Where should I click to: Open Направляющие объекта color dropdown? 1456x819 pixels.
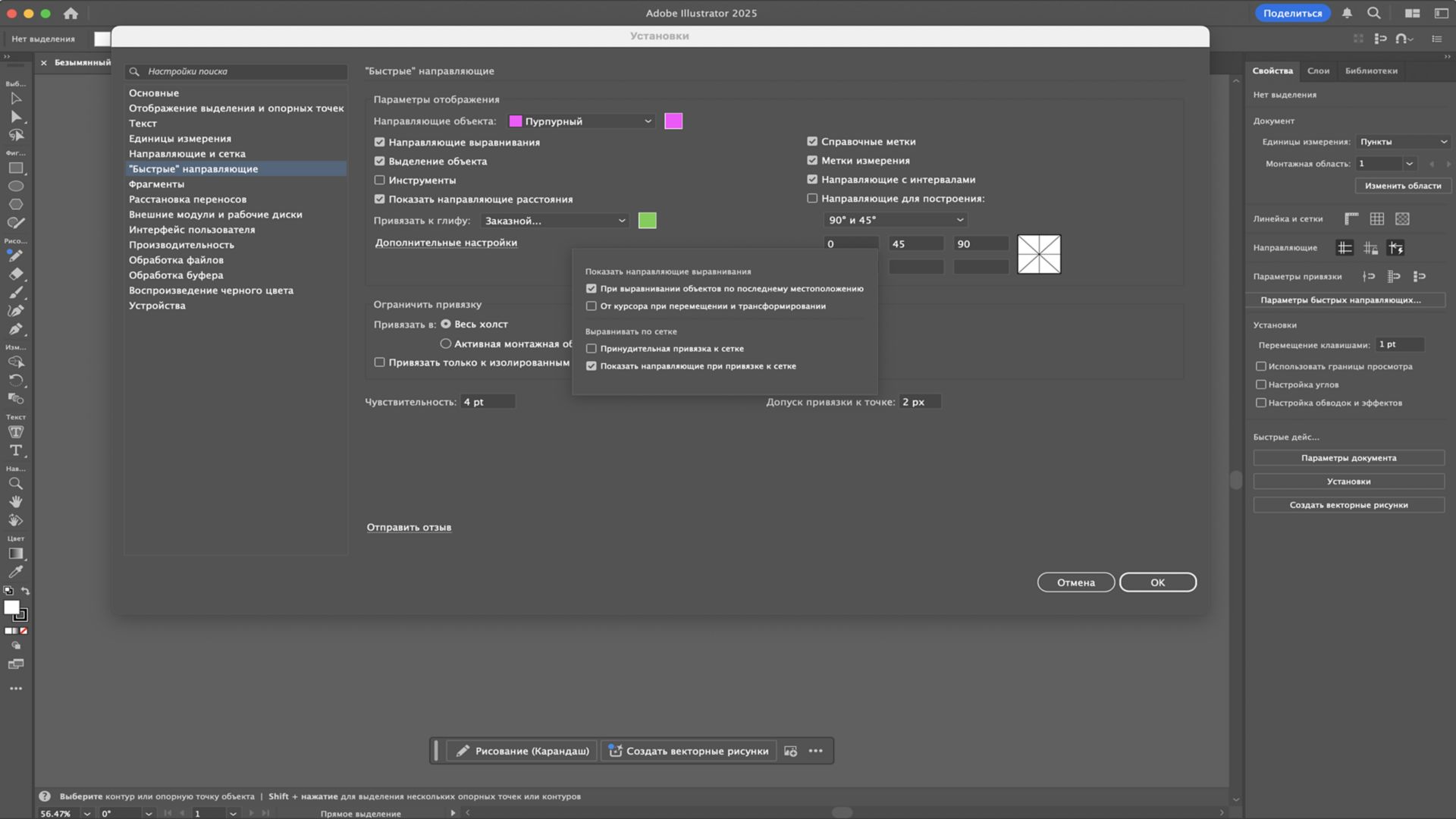pos(581,121)
